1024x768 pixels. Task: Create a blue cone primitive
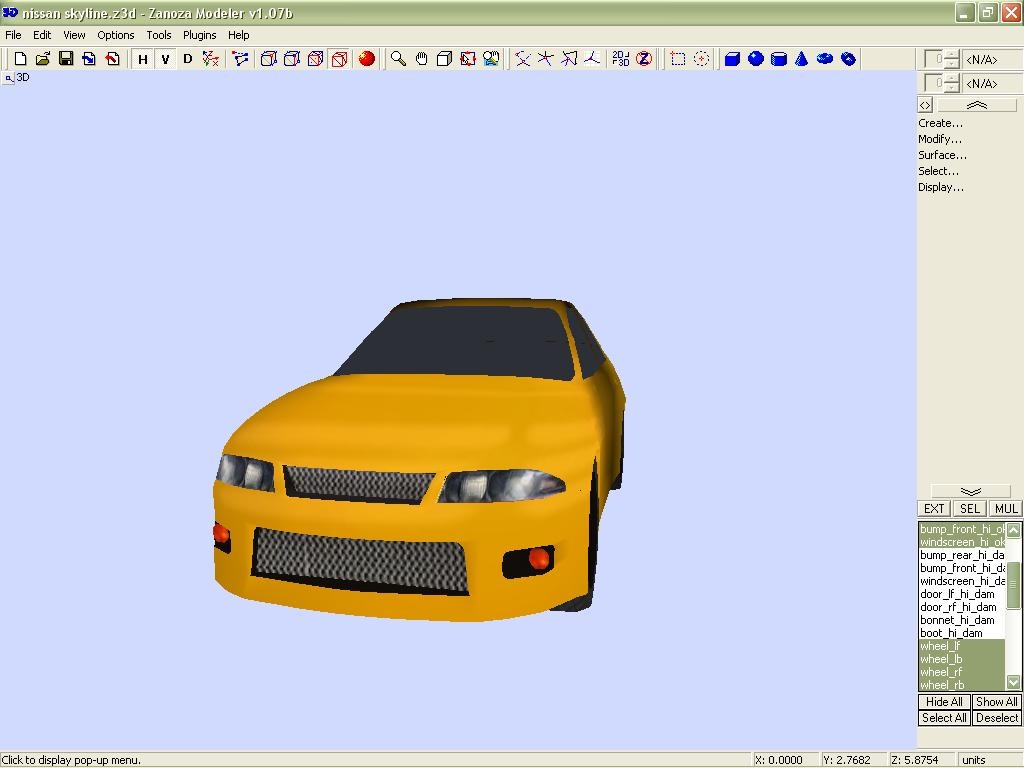pyautogui.click(x=801, y=59)
